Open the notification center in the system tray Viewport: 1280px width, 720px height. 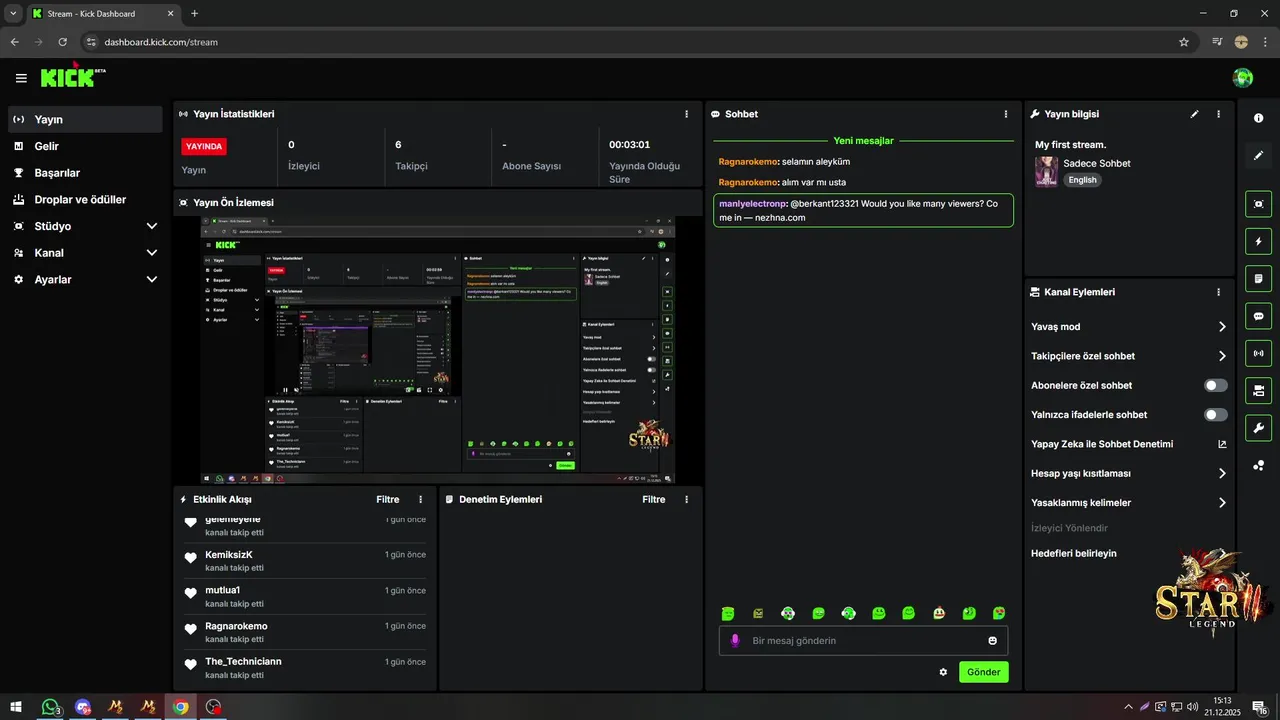coord(1260,707)
